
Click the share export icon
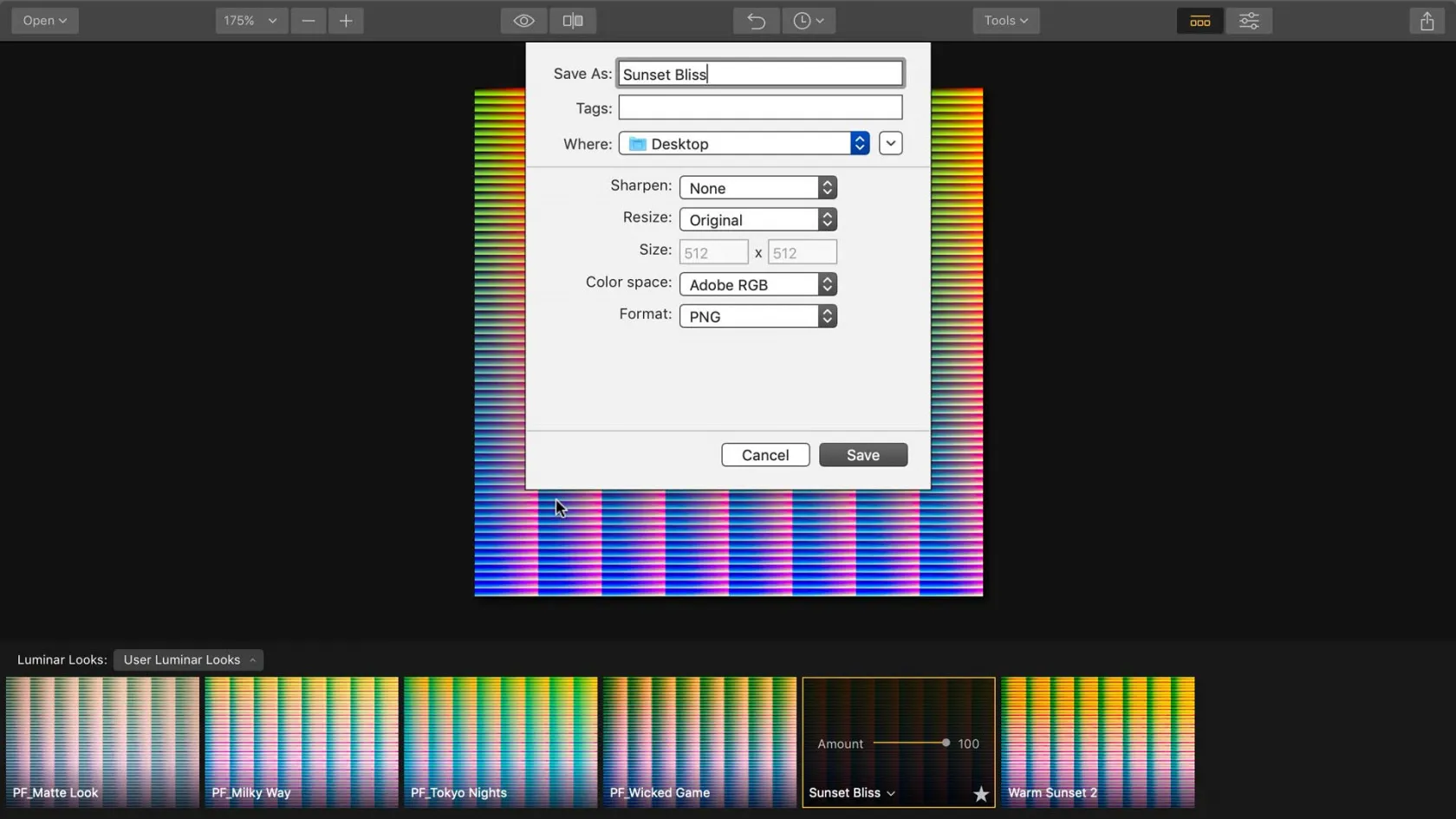1427,21
